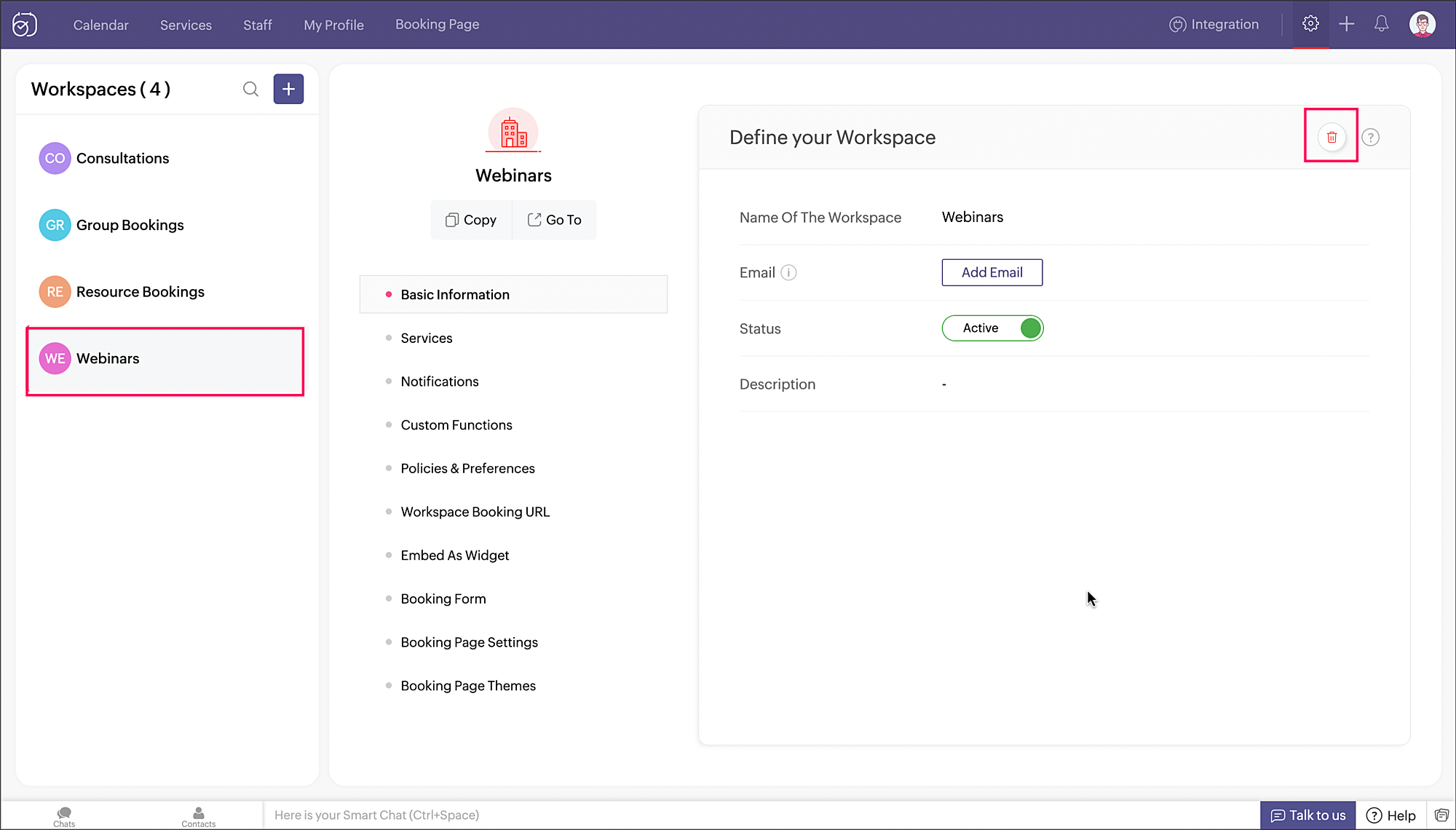Open the settings gear icon
1456x830 pixels.
click(x=1310, y=24)
